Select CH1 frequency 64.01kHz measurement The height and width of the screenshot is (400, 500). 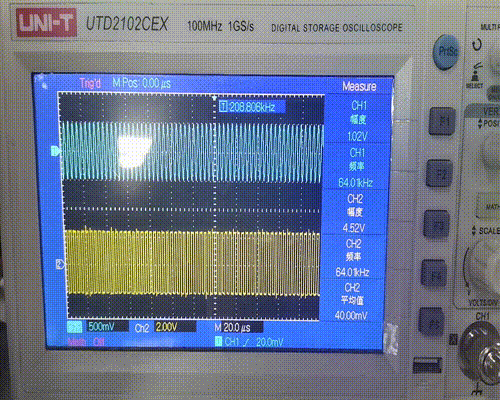pos(356,167)
